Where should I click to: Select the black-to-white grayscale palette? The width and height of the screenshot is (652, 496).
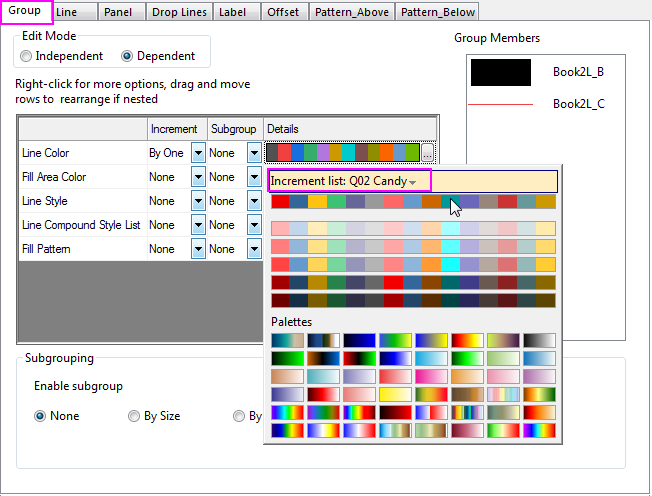coord(539,341)
